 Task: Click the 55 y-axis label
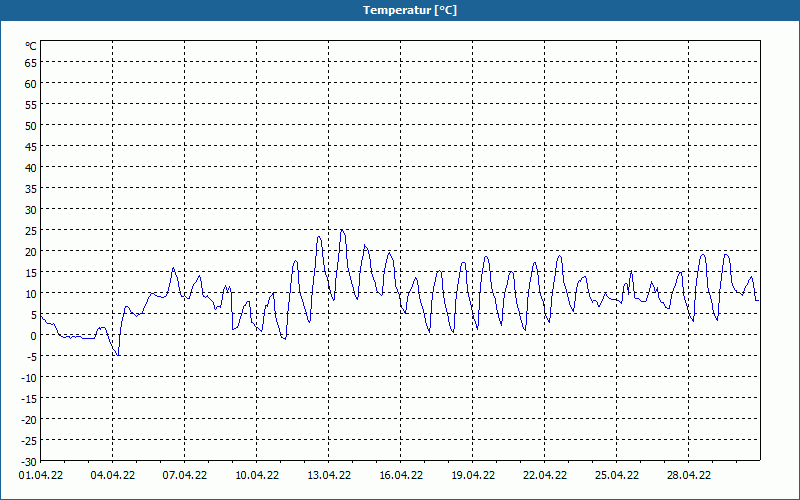pyautogui.click(x=31, y=105)
